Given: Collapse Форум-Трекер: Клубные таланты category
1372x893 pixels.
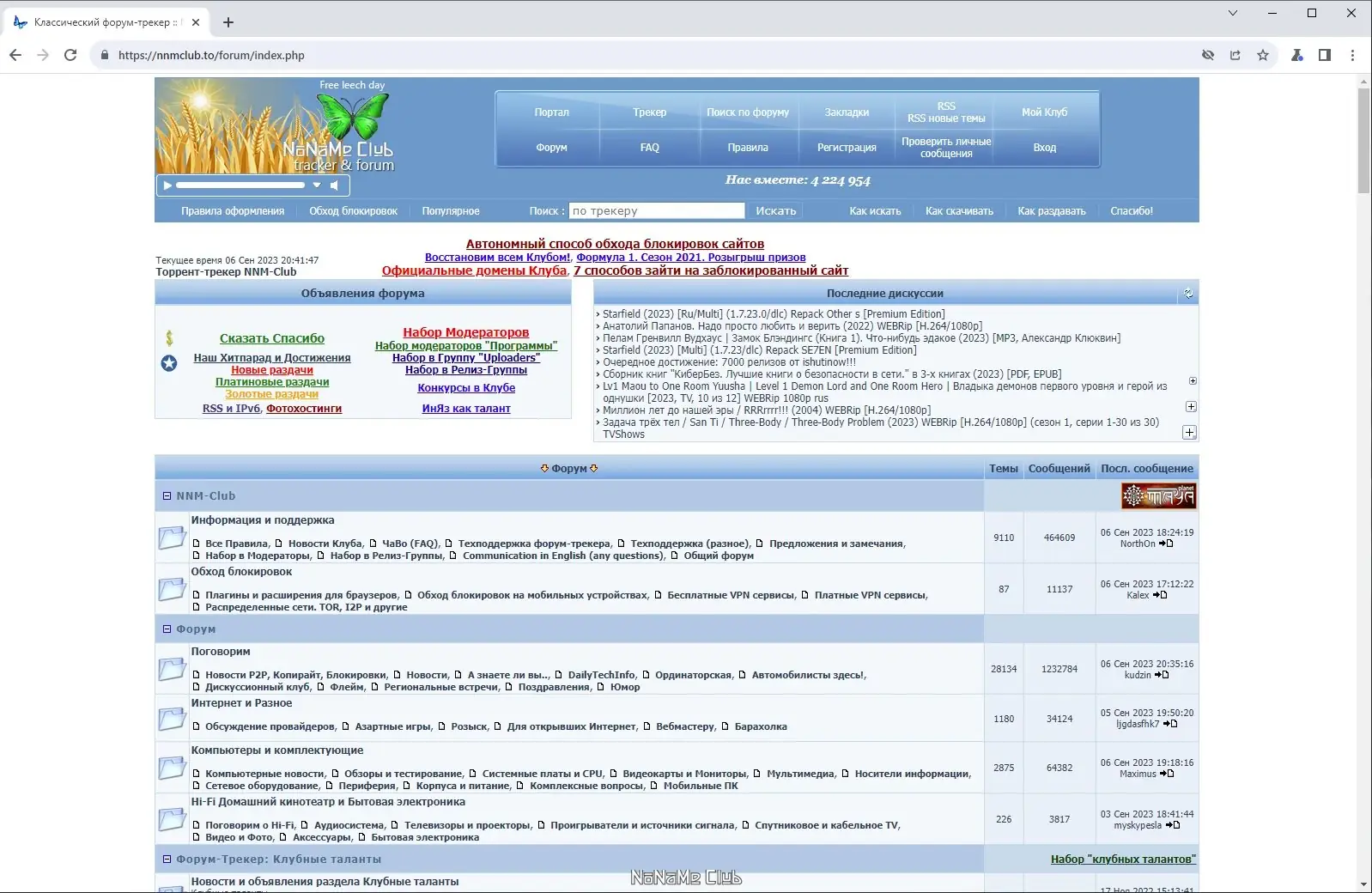Looking at the screenshot, I should point(167,859).
